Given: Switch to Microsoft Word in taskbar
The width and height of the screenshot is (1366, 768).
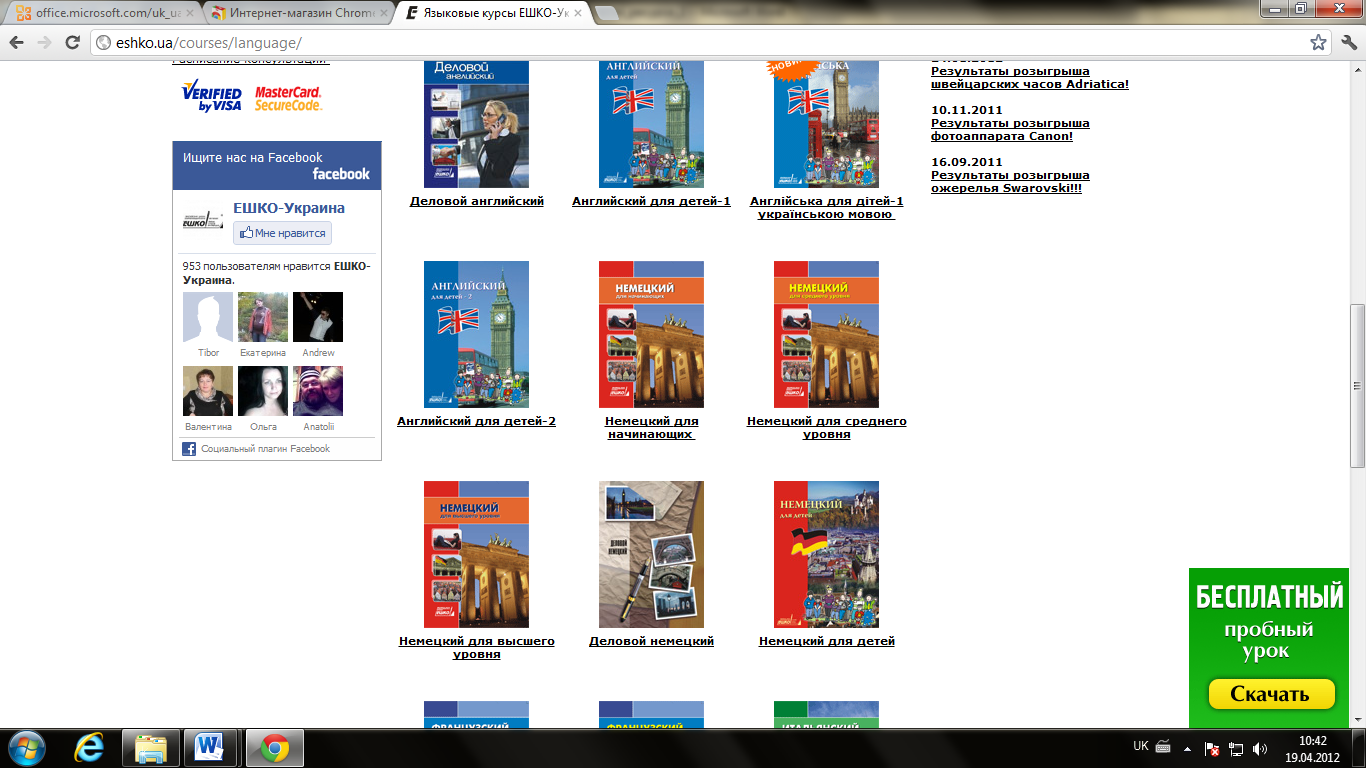Looking at the screenshot, I should click(211, 748).
